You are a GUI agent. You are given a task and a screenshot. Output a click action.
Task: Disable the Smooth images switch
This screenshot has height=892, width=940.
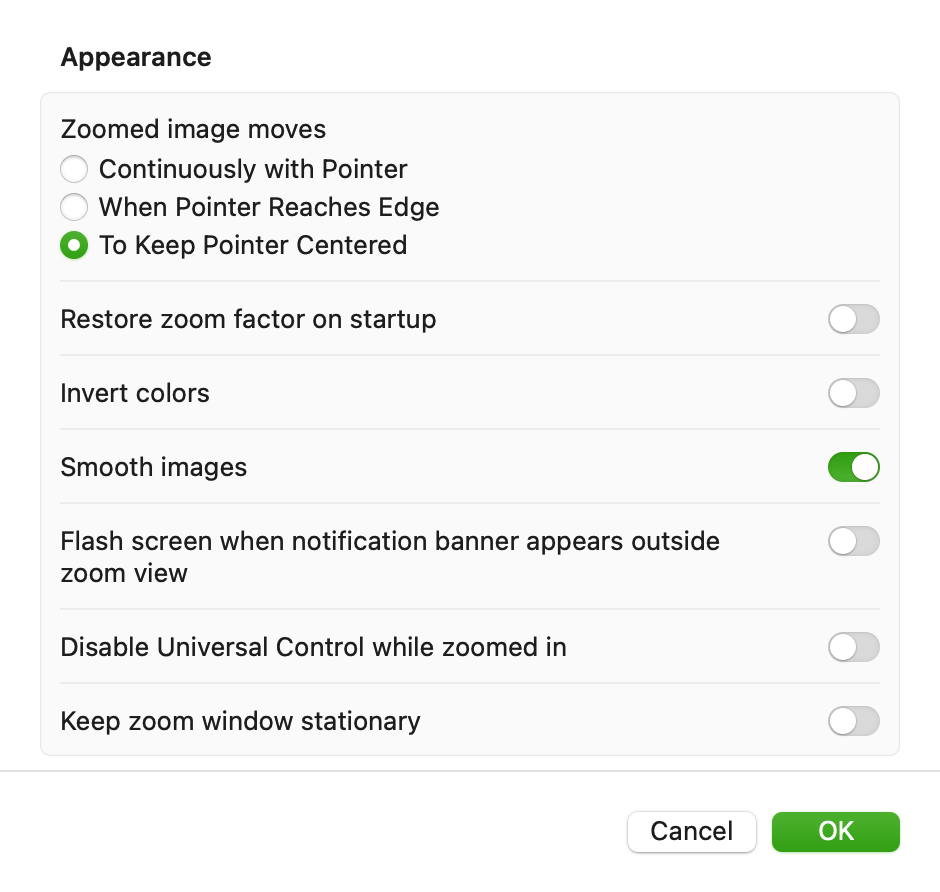pos(854,467)
